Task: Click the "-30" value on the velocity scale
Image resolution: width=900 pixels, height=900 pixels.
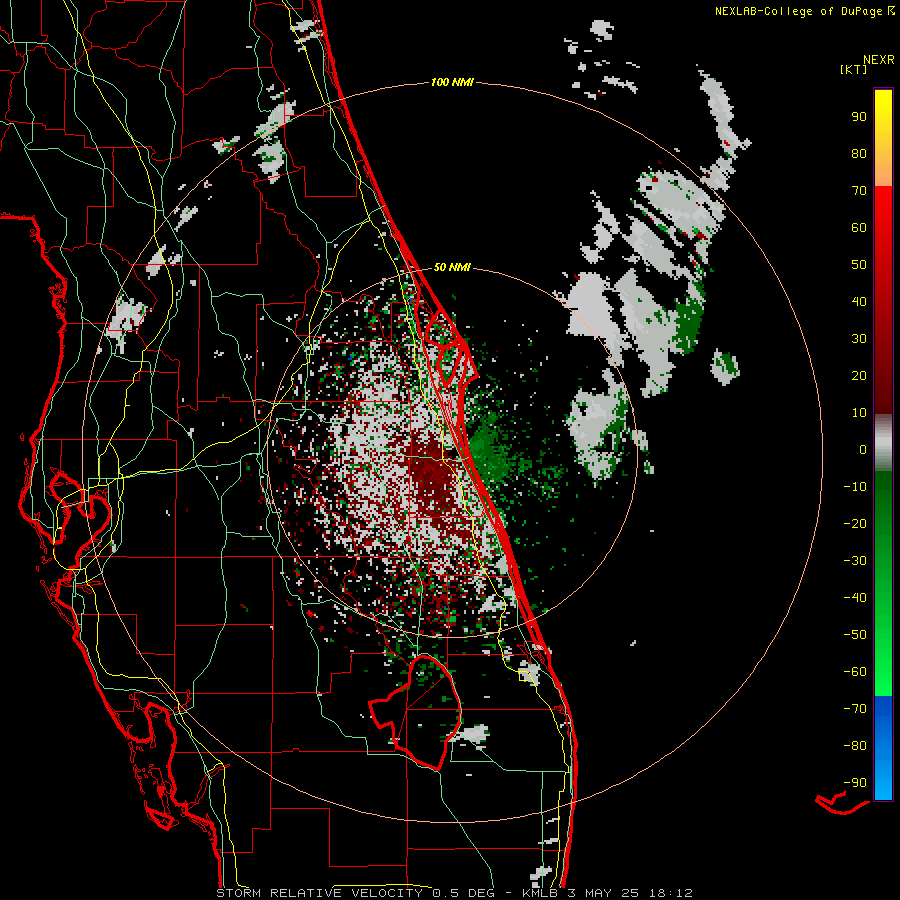Action: (x=855, y=561)
